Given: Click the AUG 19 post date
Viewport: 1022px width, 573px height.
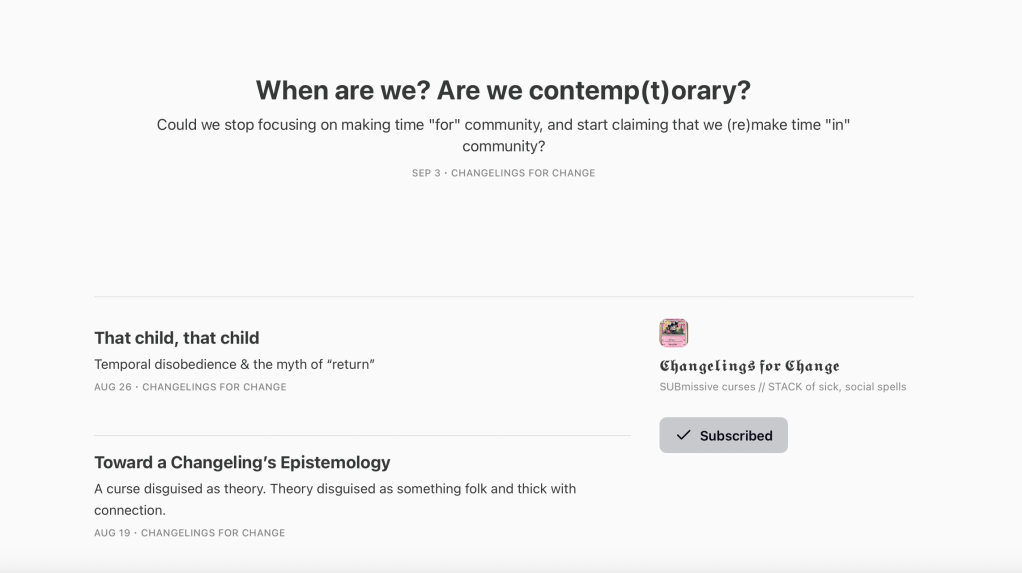Looking at the screenshot, I should click(x=112, y=533).
